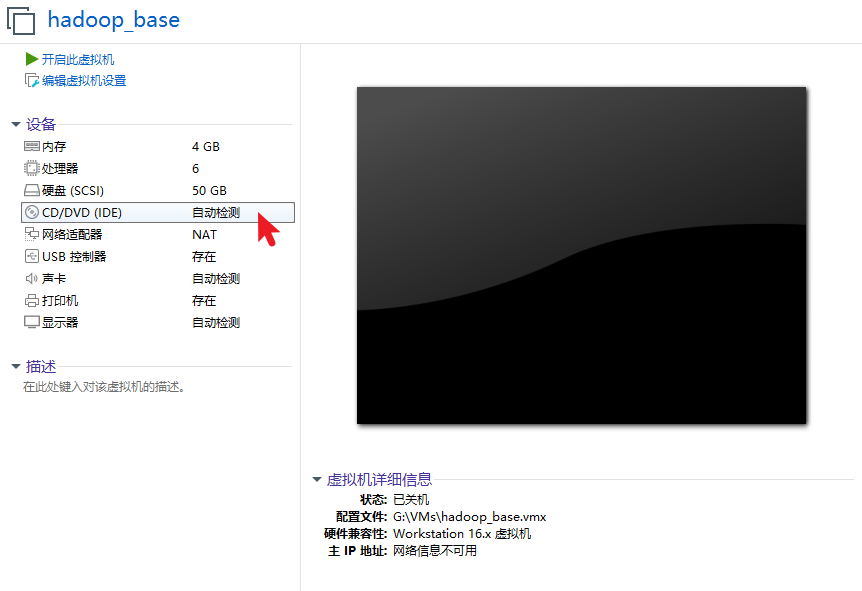Select the 显示器 row label

click(60, 323)
